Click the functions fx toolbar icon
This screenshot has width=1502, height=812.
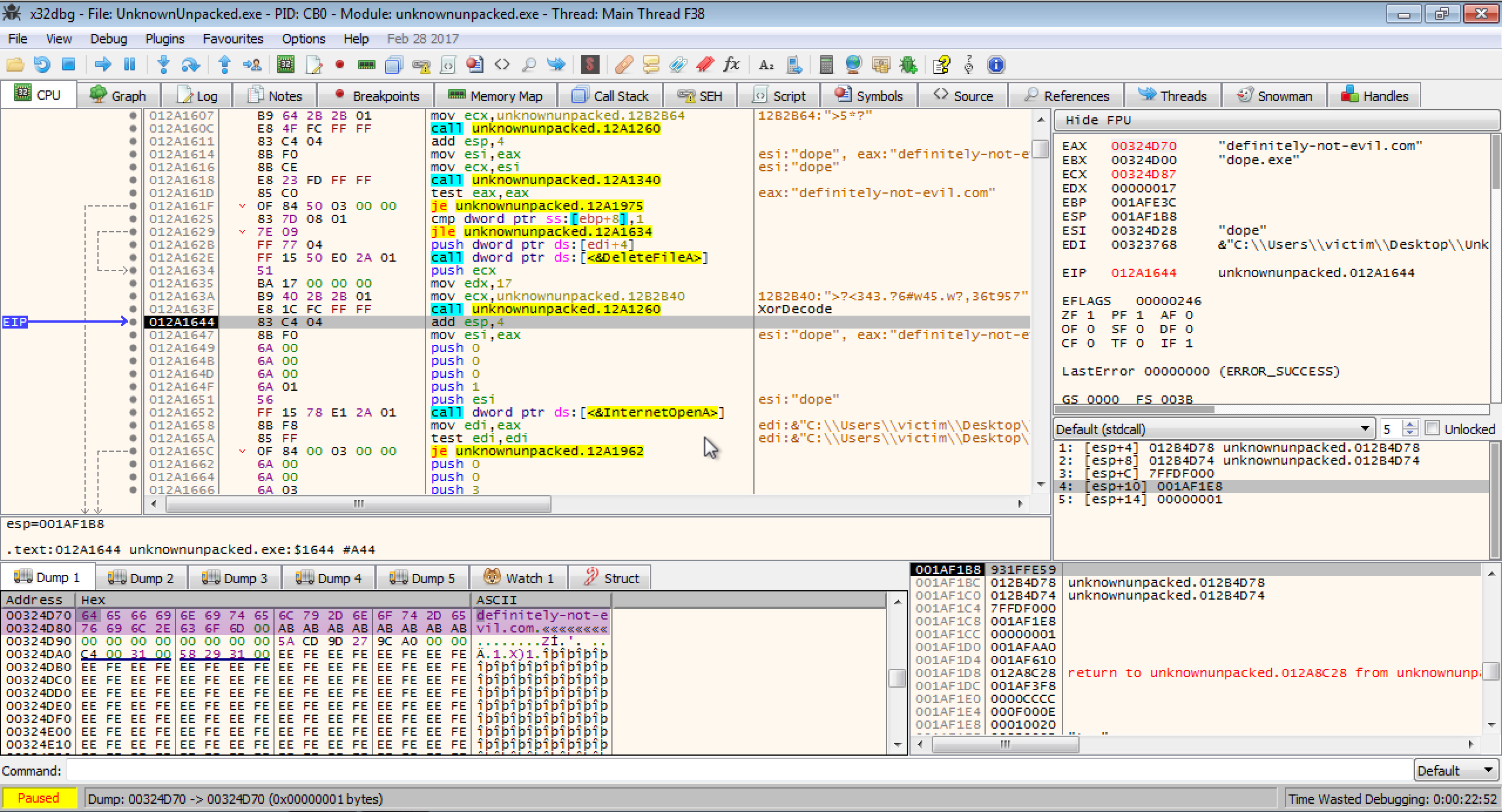(x=732, y=65)
